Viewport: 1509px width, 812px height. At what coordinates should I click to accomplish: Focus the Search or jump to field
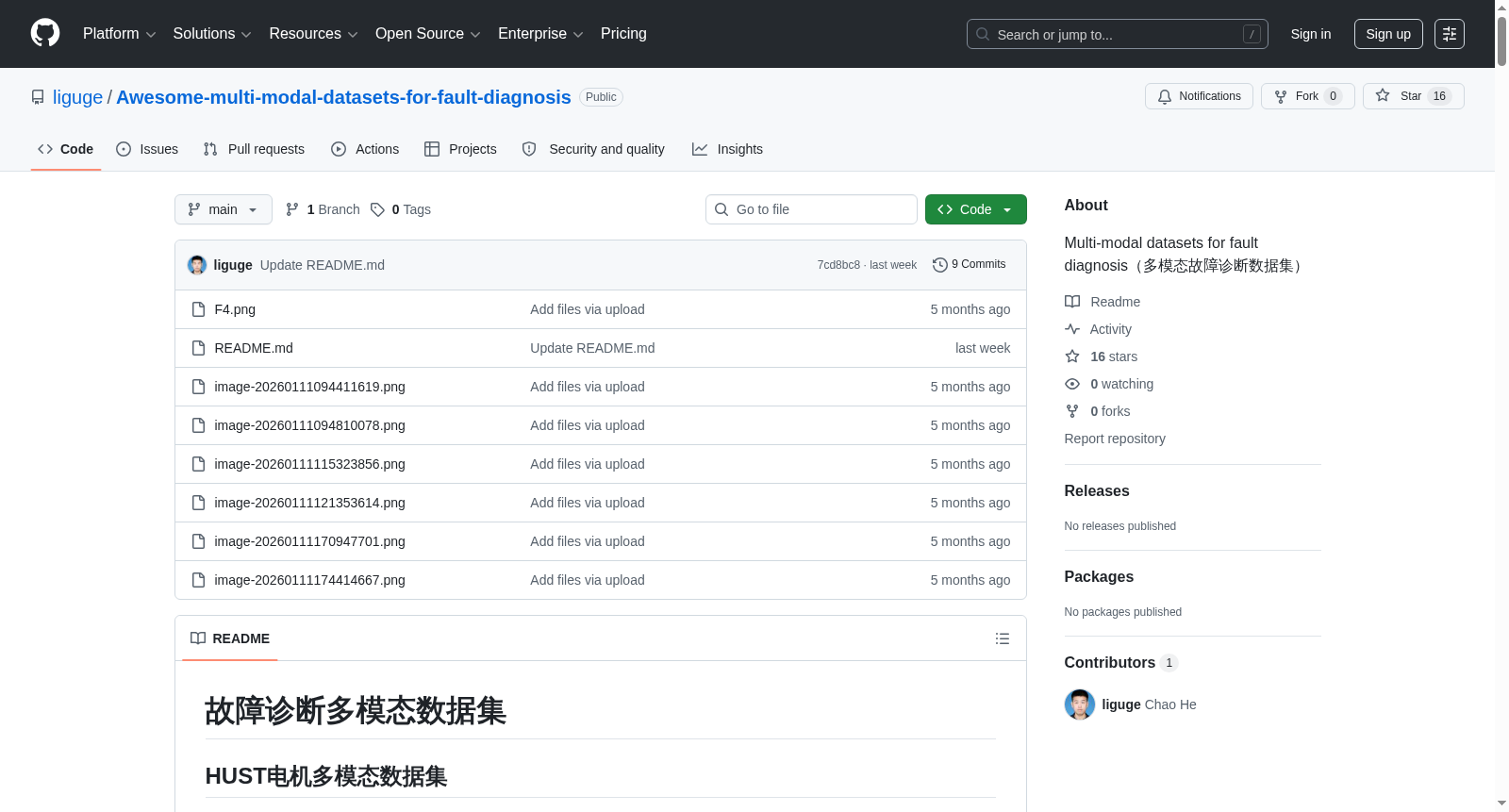pos(1118,34)
